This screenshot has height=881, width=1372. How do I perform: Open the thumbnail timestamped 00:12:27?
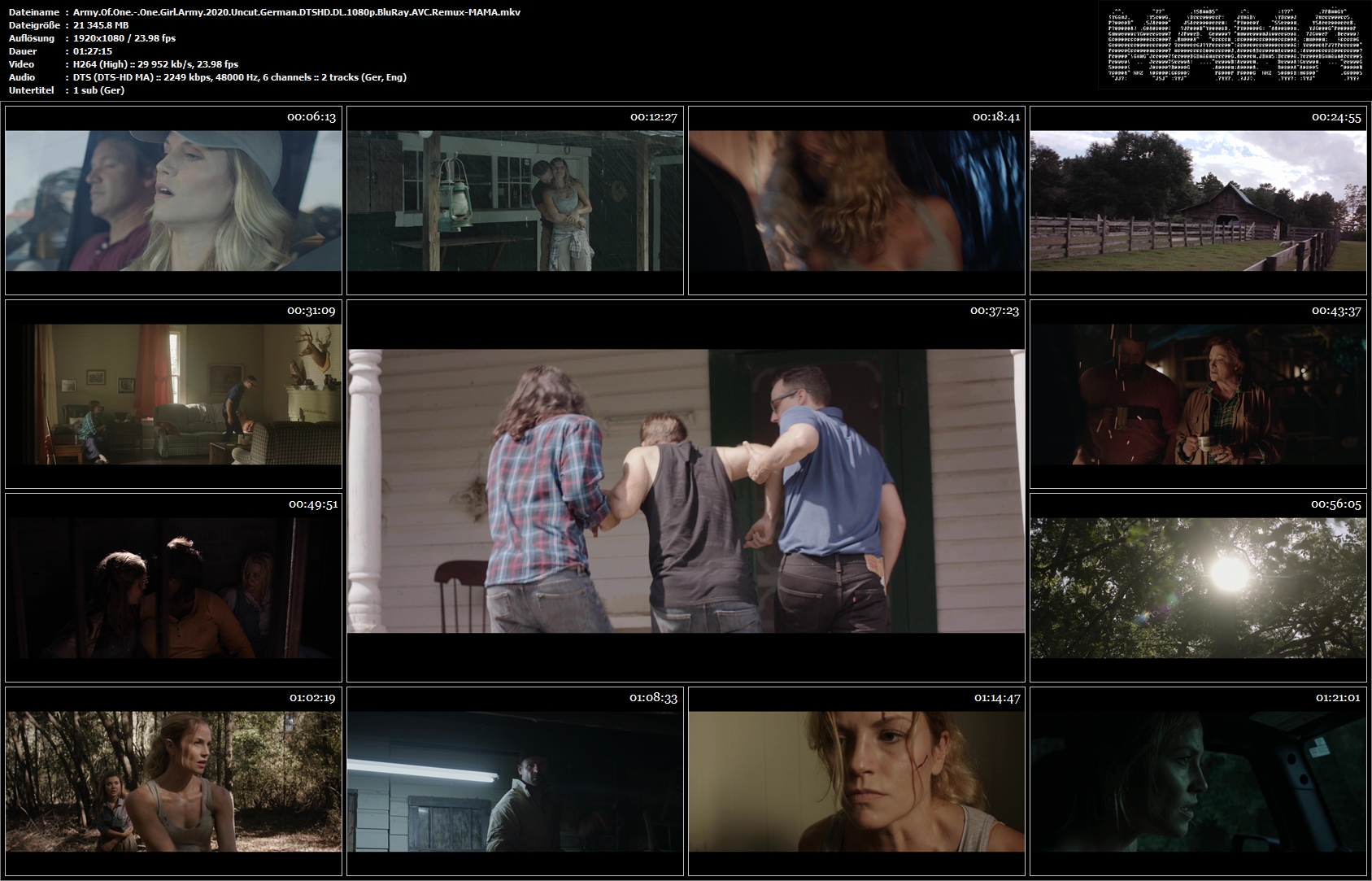(x=515, y=200)
